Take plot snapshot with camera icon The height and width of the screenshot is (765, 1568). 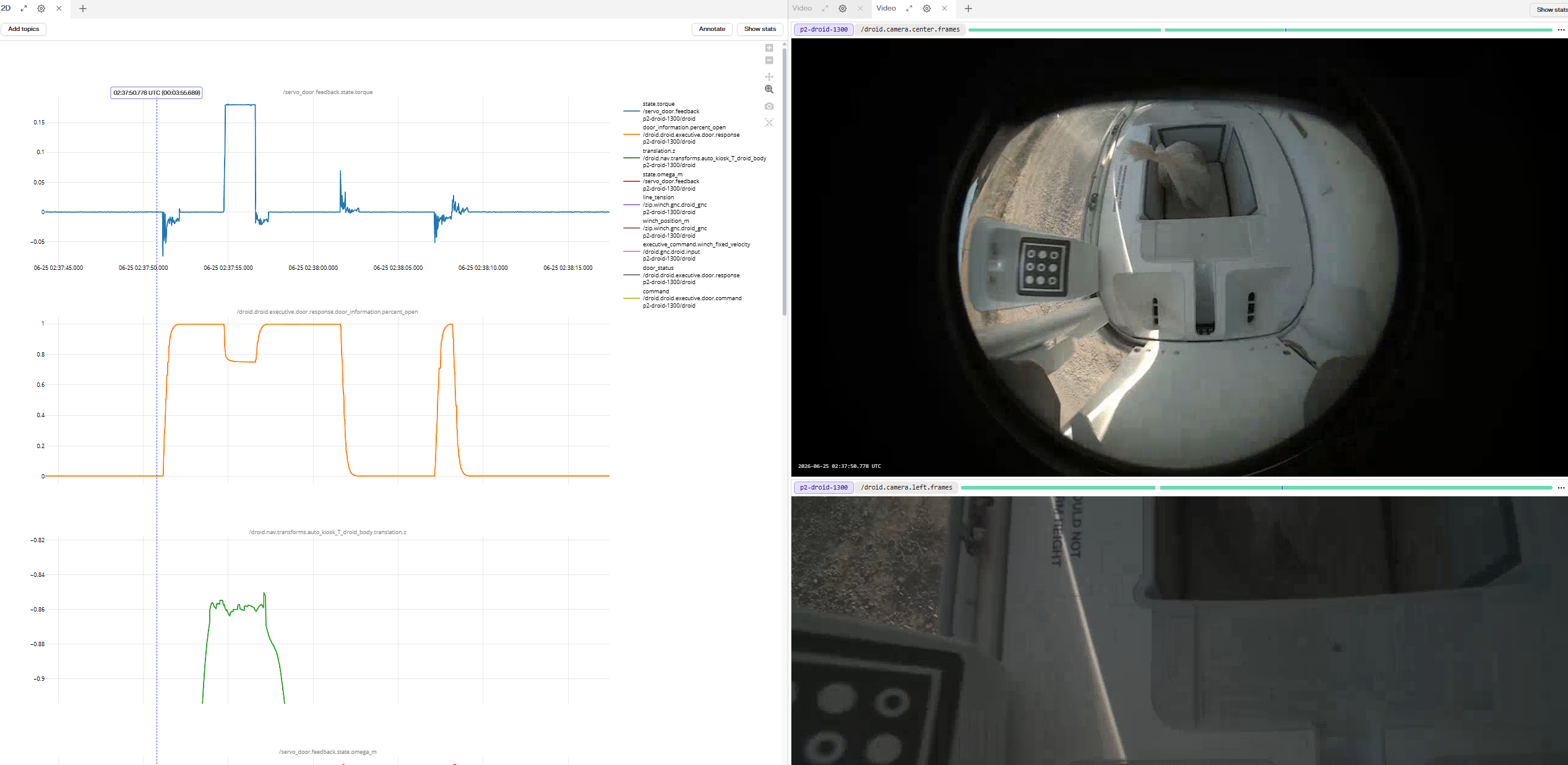click(769, 106)
